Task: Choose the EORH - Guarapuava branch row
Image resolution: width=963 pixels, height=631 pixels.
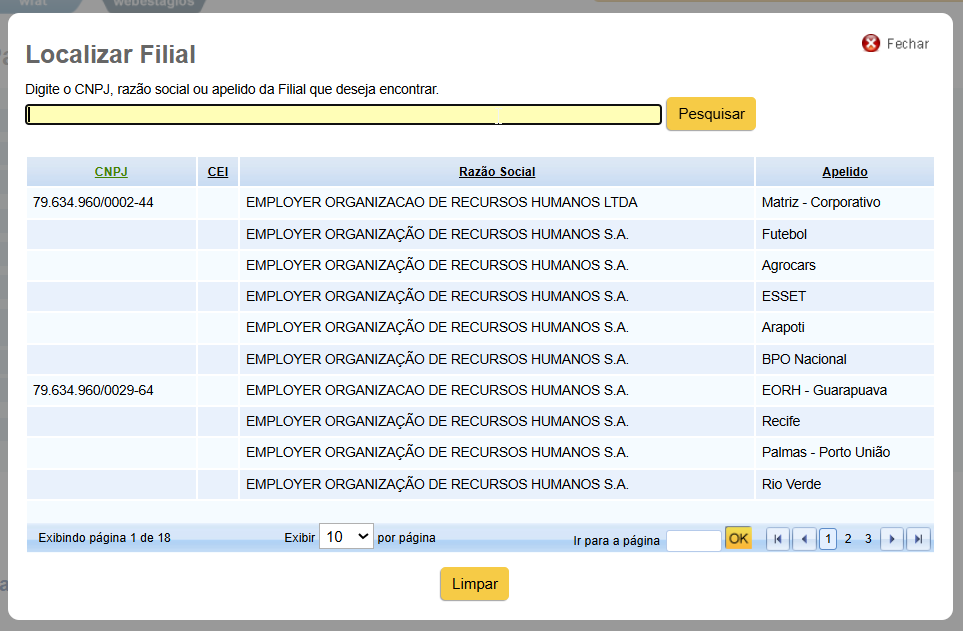Action: pos(480,390)
